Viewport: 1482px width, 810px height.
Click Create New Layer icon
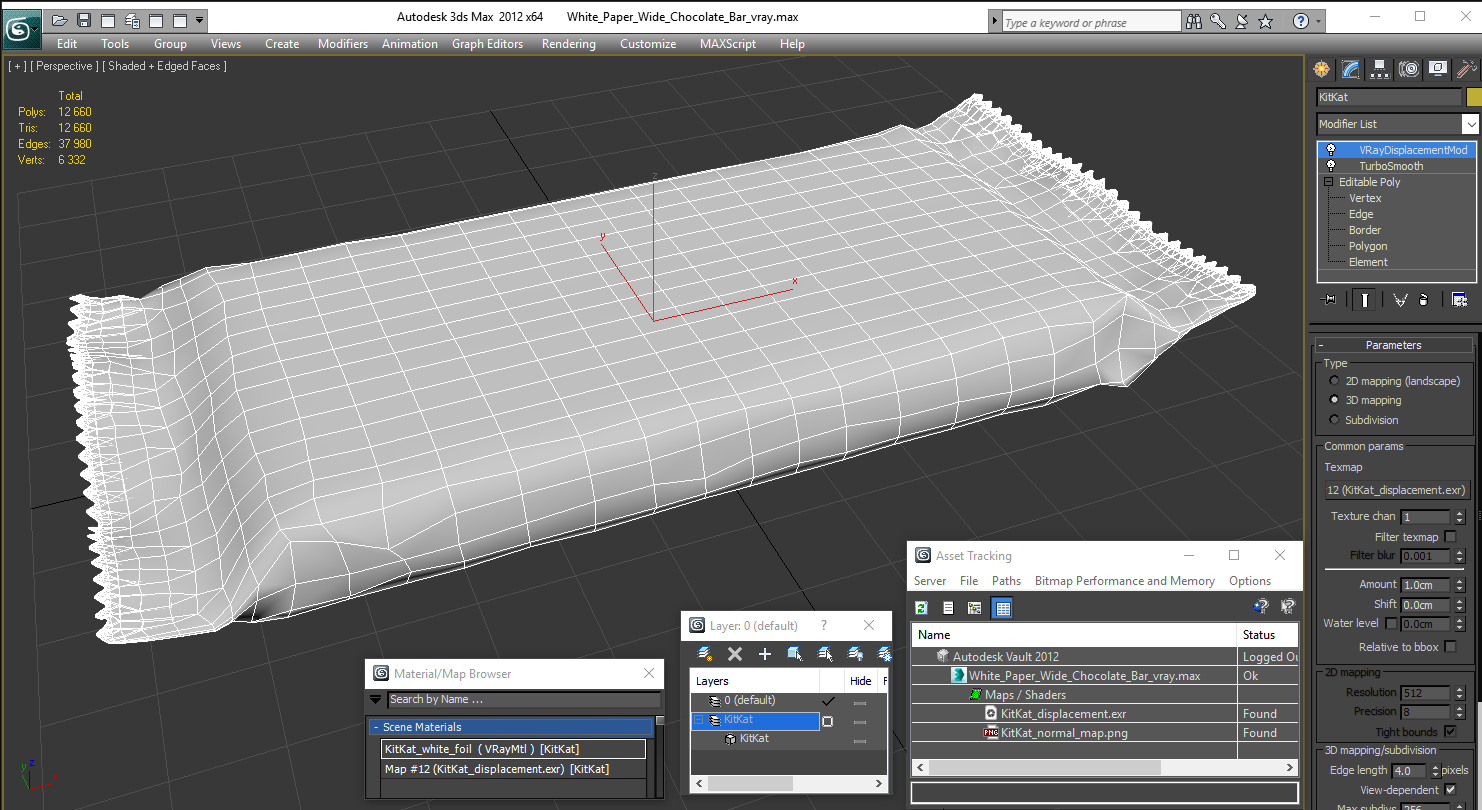coord(705,654)
